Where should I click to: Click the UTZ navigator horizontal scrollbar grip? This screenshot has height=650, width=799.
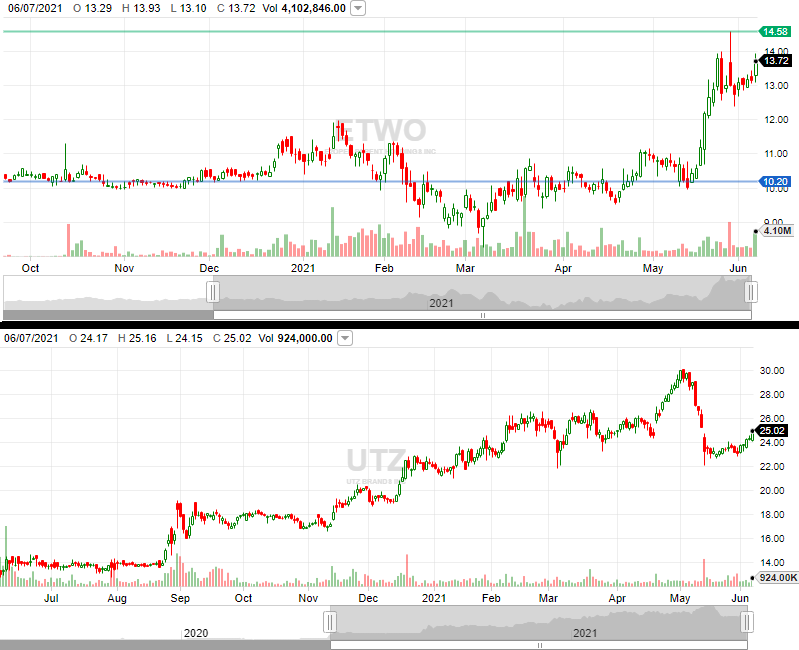coord(539,645)
